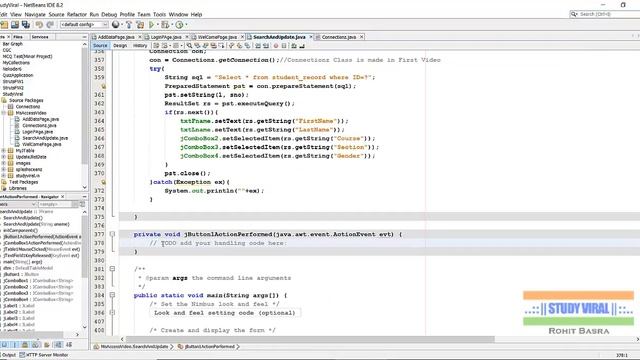
Task: Click the Save All toolbar icon
Action: [26, 25]
